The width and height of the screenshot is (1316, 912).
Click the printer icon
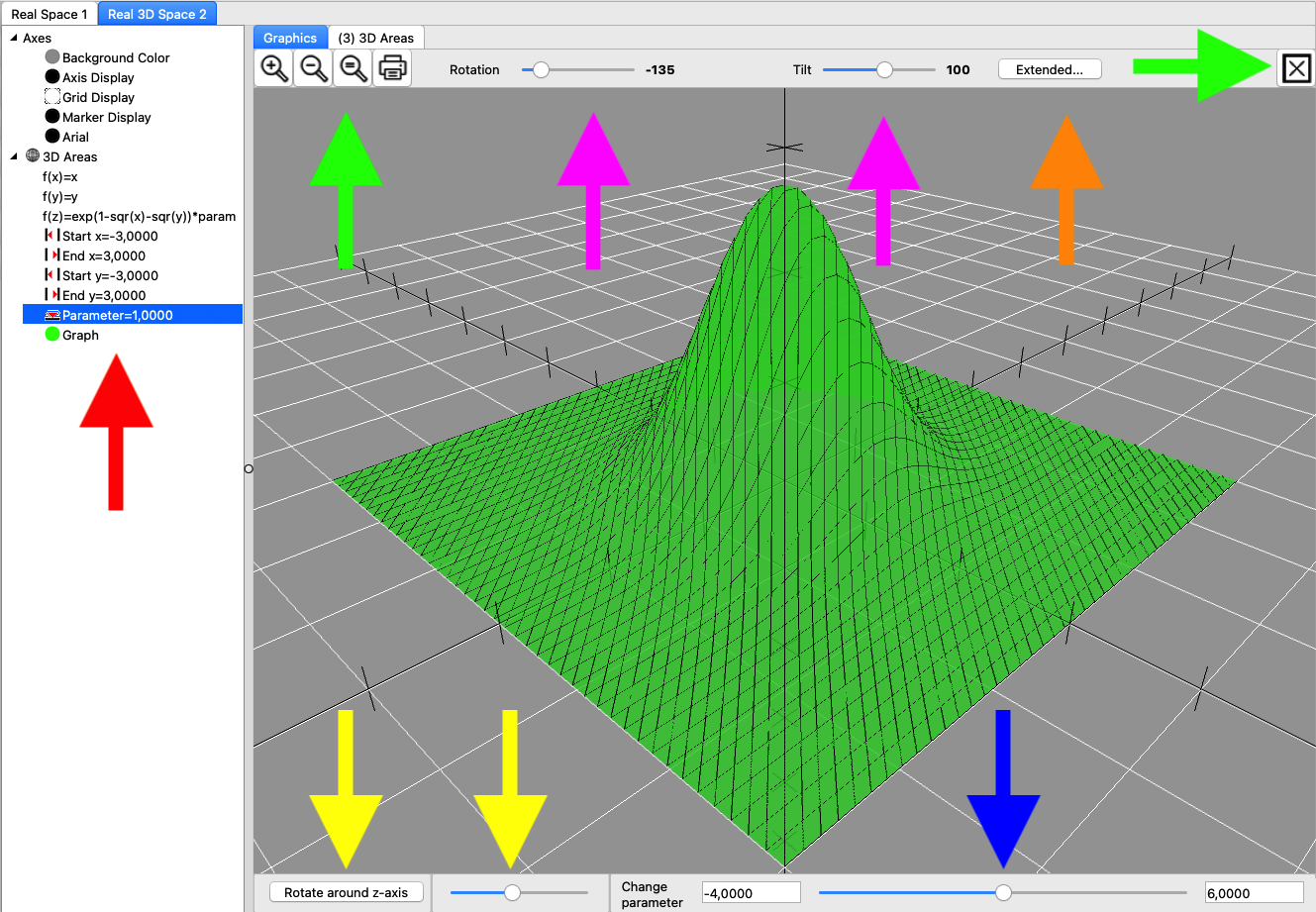[x=393, y=68]
